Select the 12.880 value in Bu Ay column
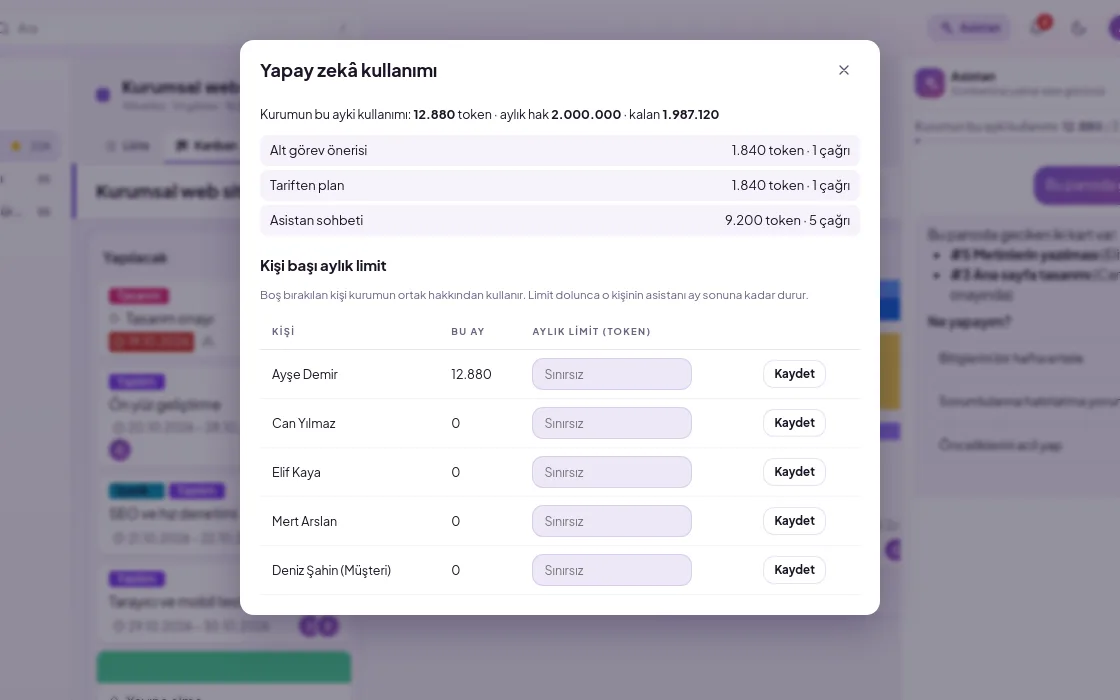Image resolution: width=1120 pixels, height=700 pixels. (x=471, y=374)
